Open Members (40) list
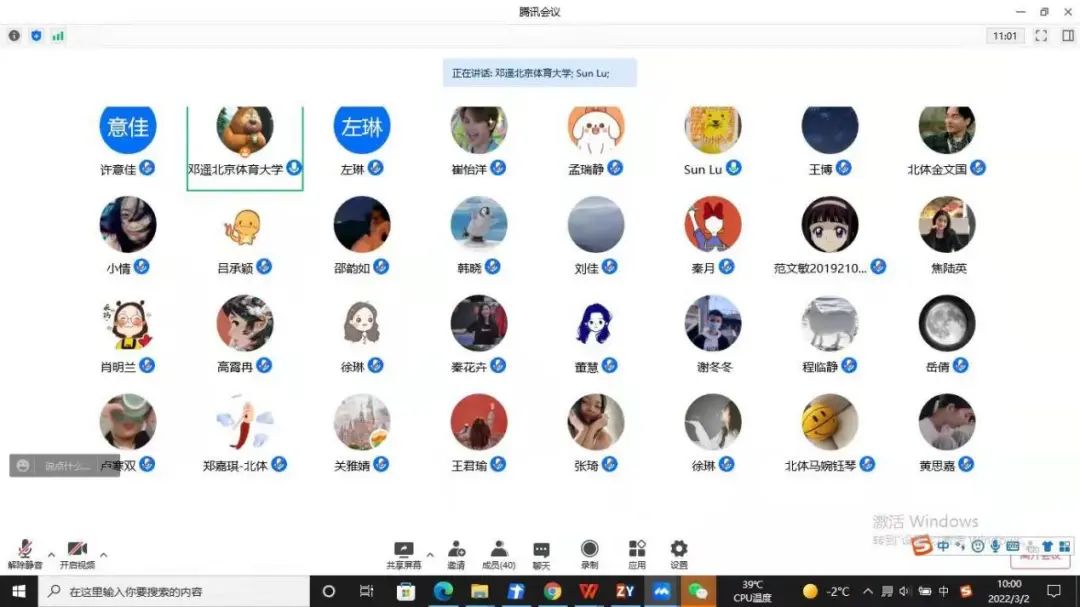The image size is (1080, 607). click(x=499, y=555)
